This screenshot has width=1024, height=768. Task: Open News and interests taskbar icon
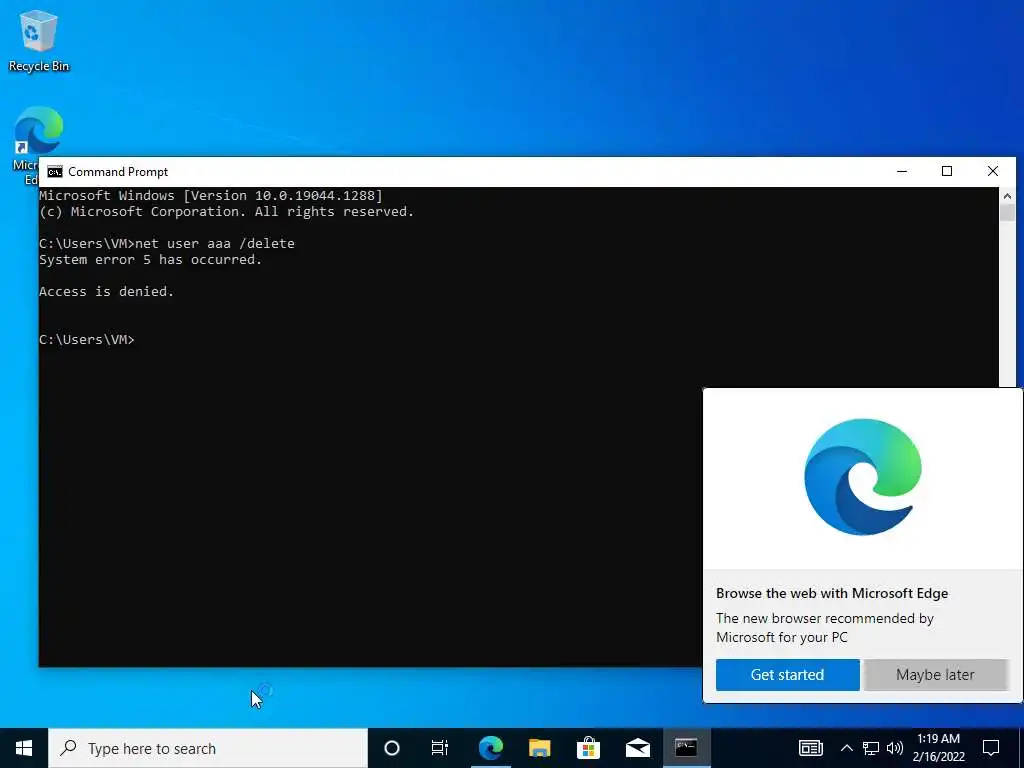tap(810, 748)
